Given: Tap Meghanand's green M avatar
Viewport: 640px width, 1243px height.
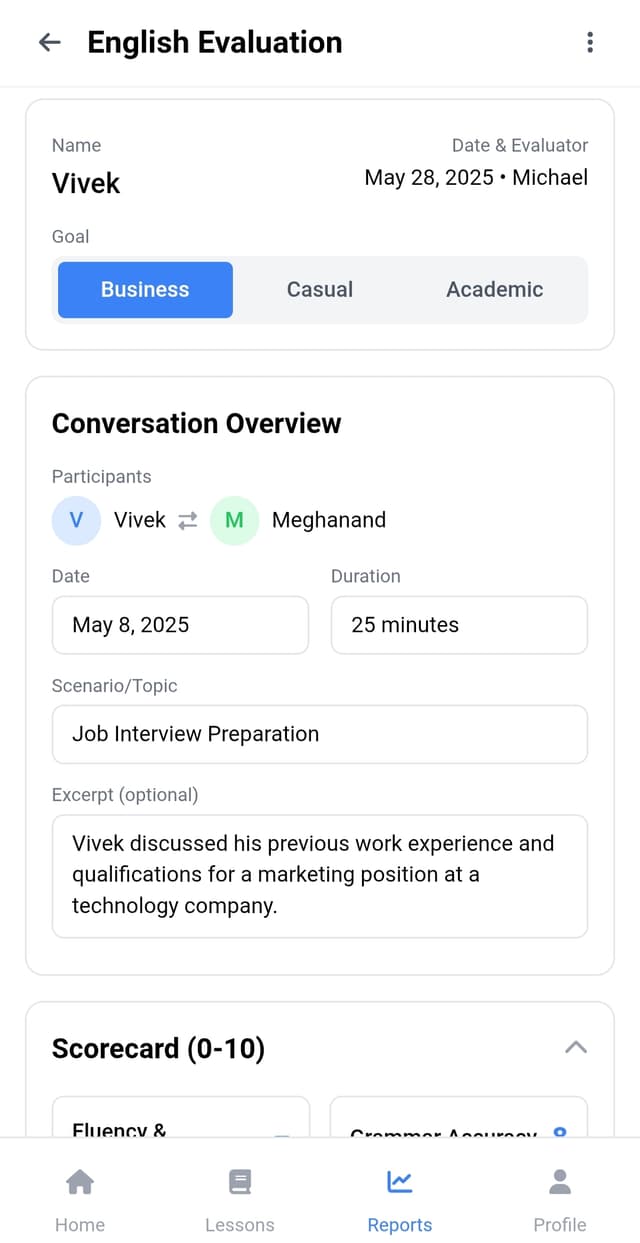Looking at the screenshot, I should point(235,520).
